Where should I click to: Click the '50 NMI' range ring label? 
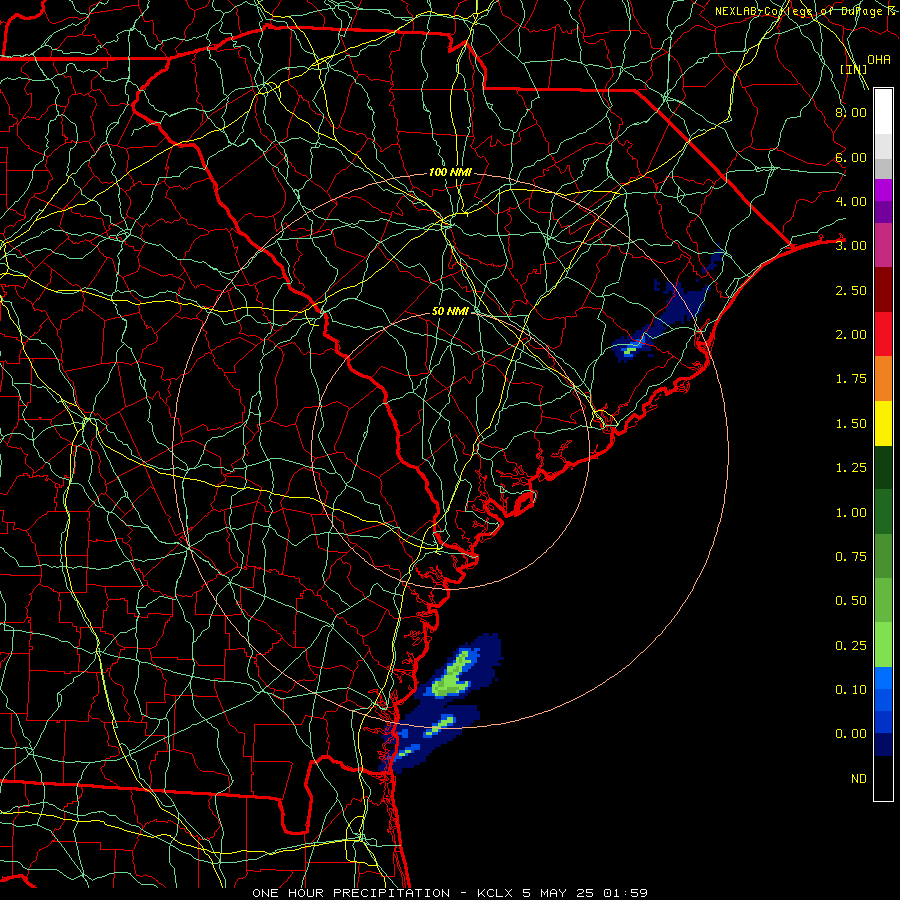click(x=450, y=311)
